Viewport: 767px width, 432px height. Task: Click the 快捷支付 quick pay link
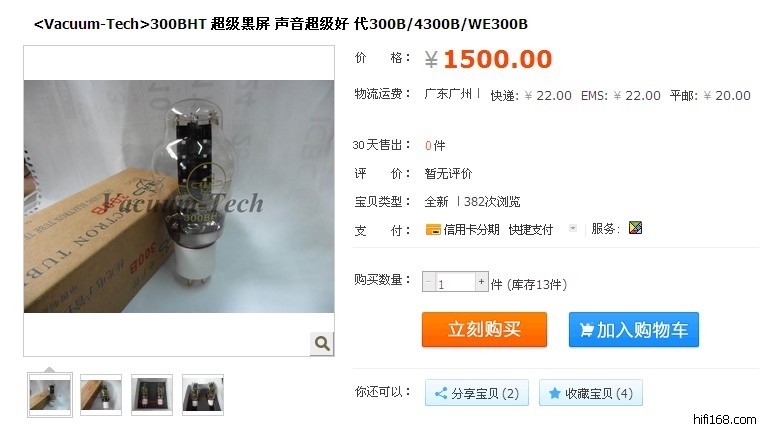coord(531,229)
